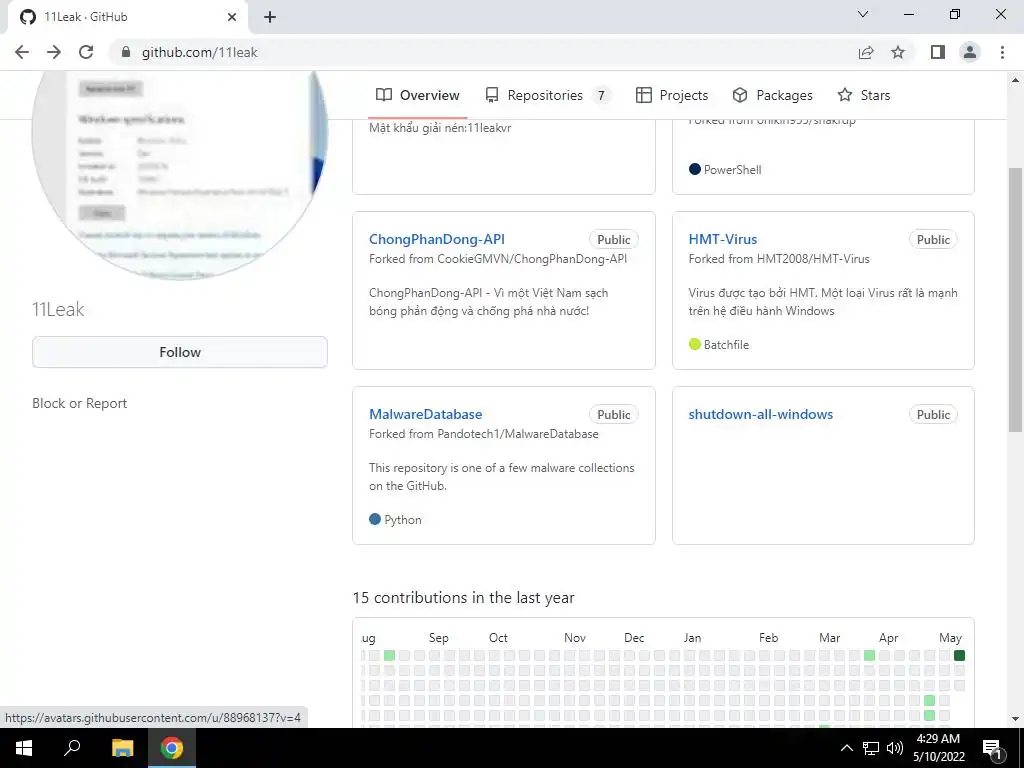
Task: Open the Pandotech1/MalwareDatabase fork source
Action: point(518,434)
